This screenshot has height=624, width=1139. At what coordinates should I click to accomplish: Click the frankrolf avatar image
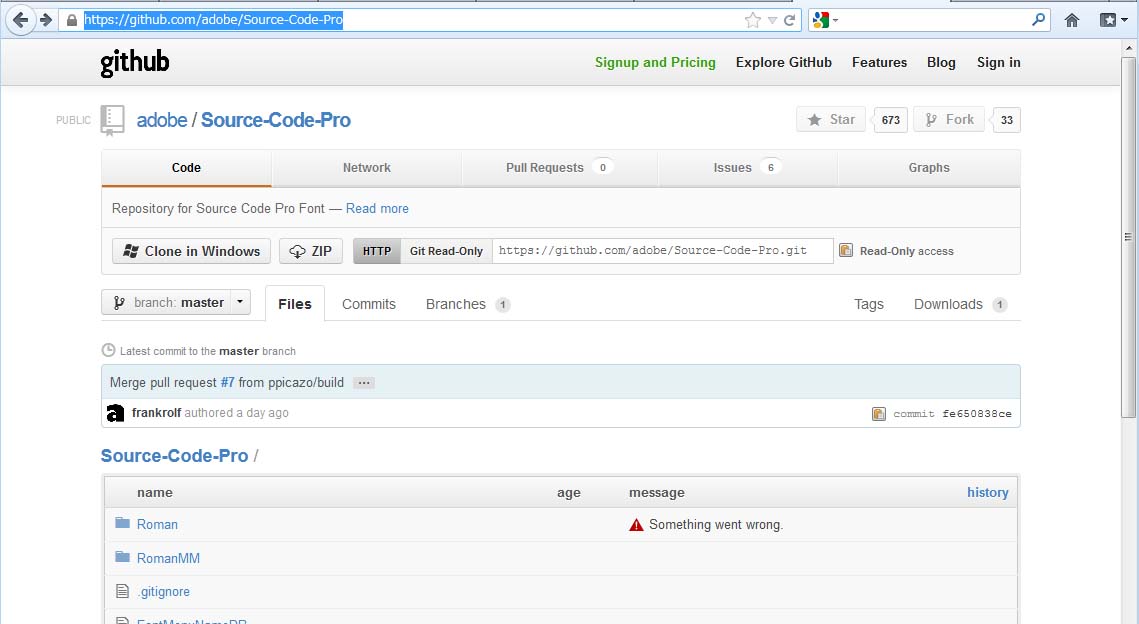coord(115,413)
